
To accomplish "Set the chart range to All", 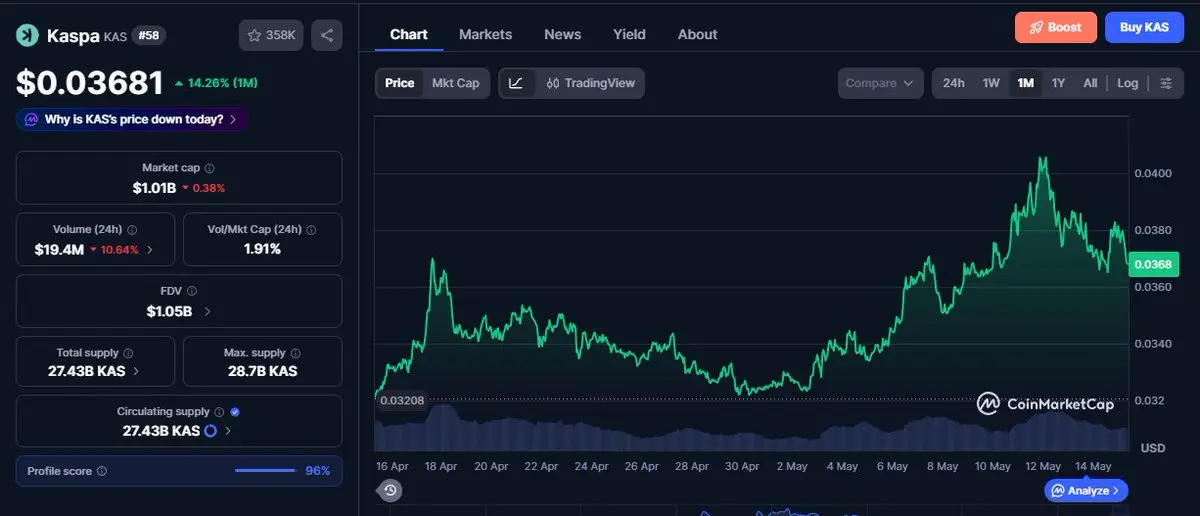I will [x=1090, y=83].
